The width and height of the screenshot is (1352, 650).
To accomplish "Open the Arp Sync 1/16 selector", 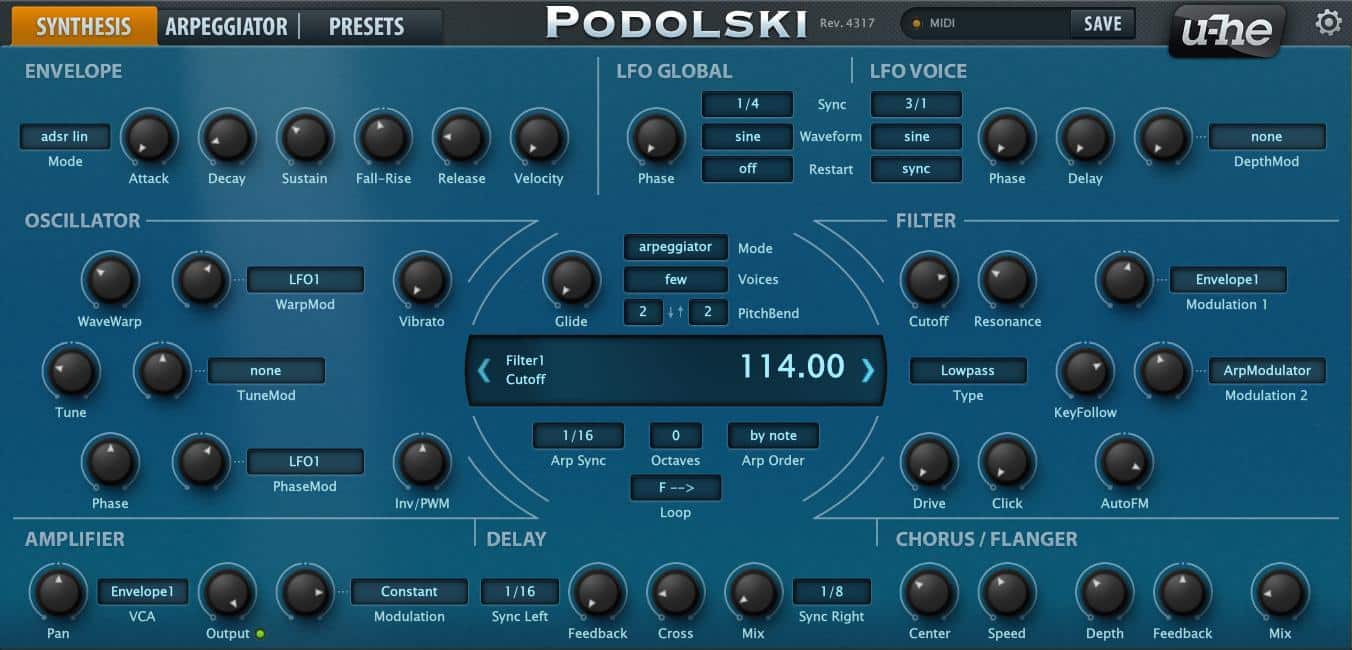I will (578, 436).
